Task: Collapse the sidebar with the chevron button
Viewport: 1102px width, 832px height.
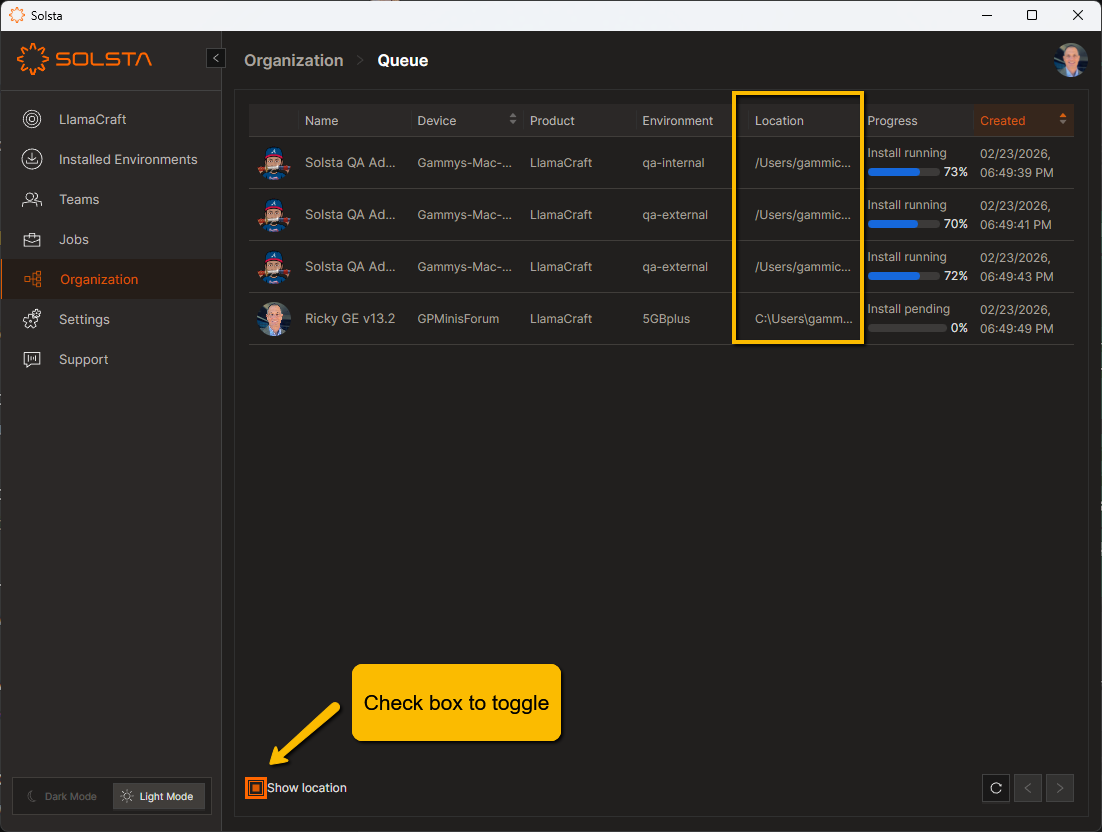Action: (x=216, y=58)
